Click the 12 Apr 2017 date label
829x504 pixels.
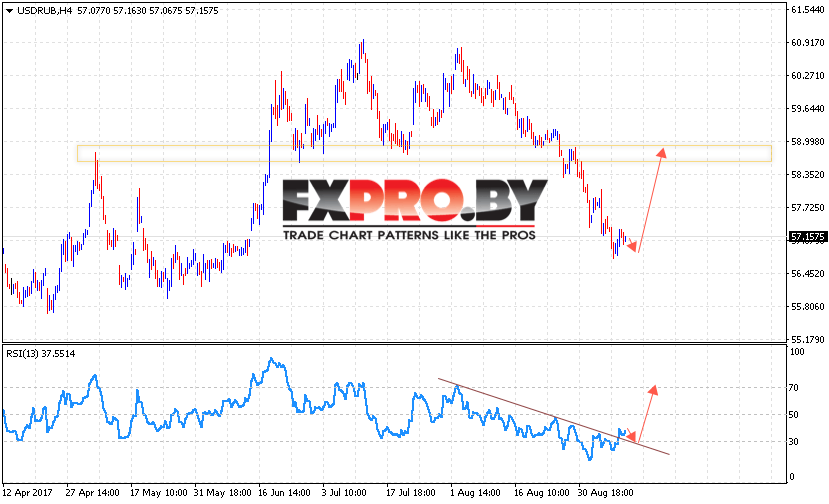(x=27, y=493)
